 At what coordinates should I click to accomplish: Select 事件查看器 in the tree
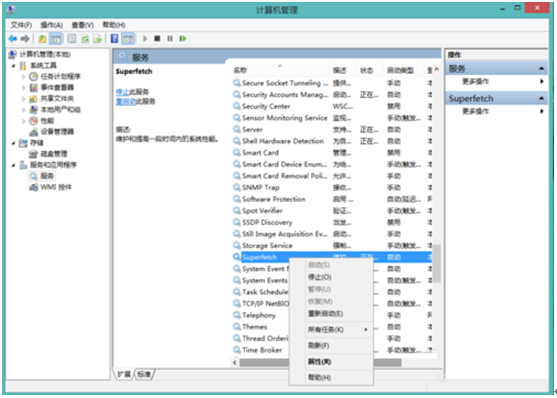(57, 87)
